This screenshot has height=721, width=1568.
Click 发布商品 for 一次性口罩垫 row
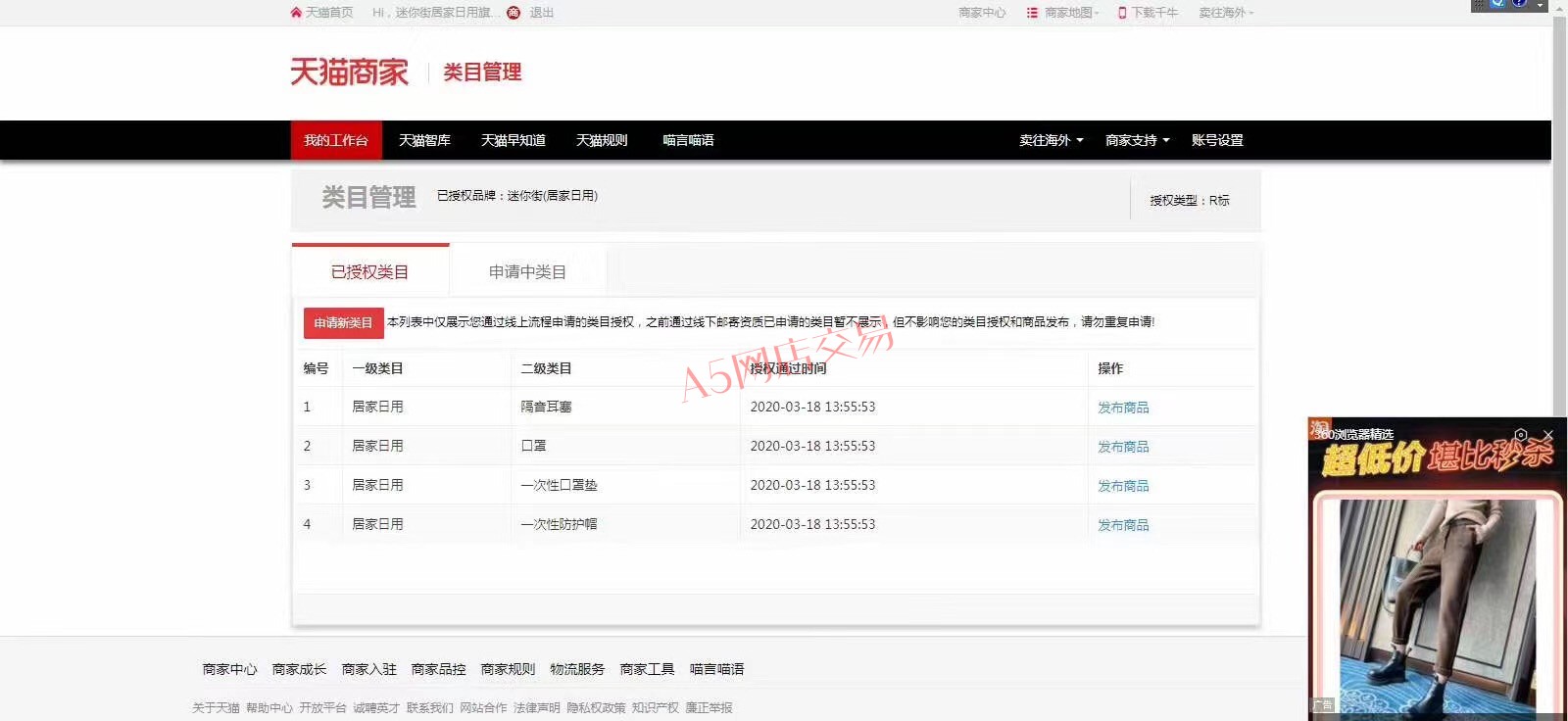tap(1123, 486)
